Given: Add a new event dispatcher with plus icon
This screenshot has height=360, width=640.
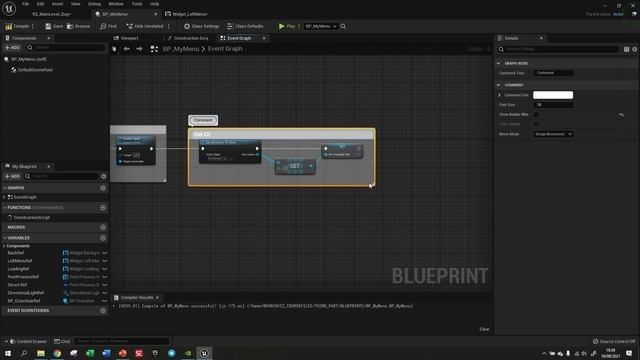Looking at the screenshot, I should tap(103, 311).
